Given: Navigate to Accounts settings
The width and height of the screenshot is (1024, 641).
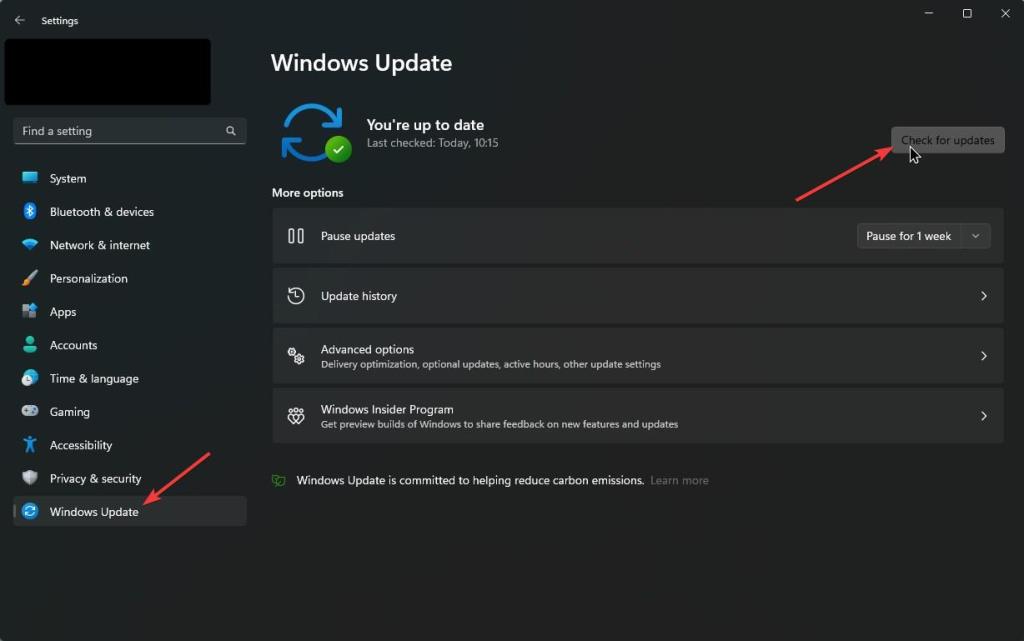Looking at the screenshot, I should (x=129, y=345).
